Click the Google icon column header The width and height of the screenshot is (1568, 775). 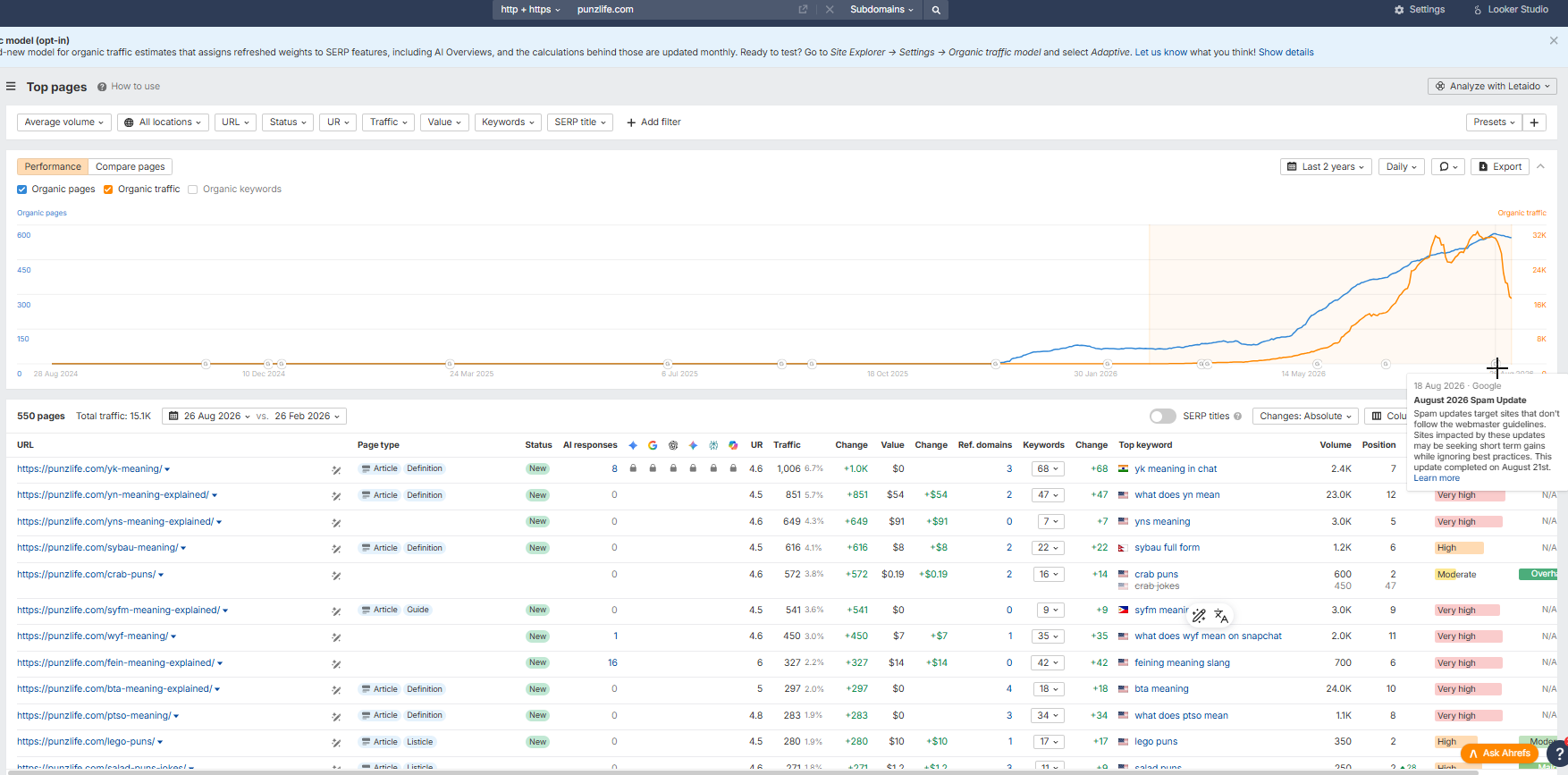pos(653,445)
